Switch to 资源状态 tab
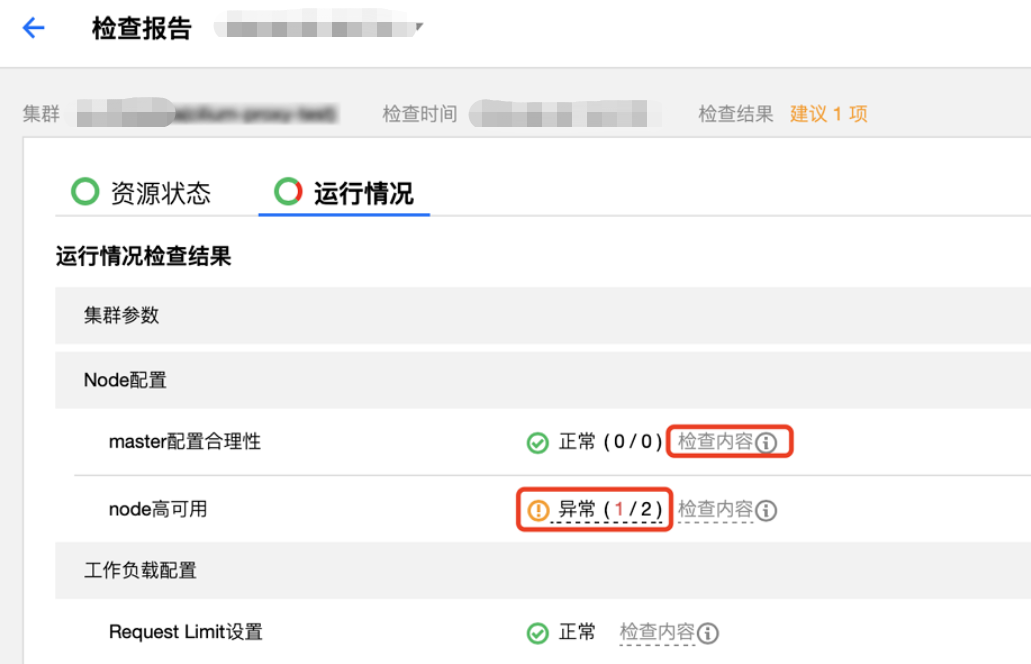Screen dimensions: 1031x664 click(x=141, y=193)
